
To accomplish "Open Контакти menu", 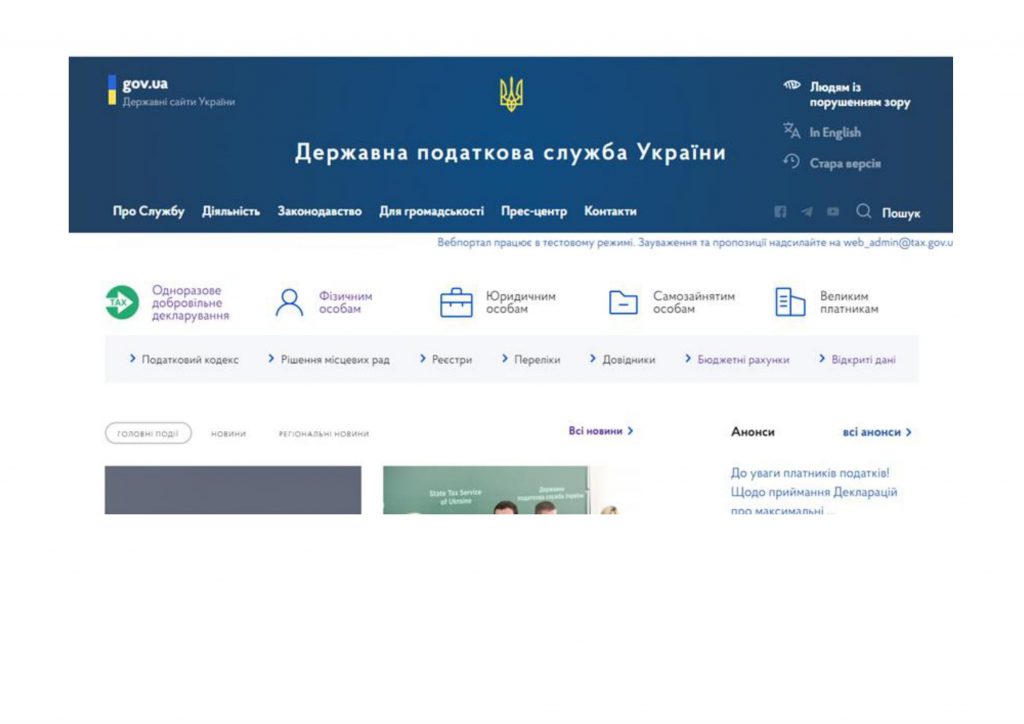I will (610, 211).
